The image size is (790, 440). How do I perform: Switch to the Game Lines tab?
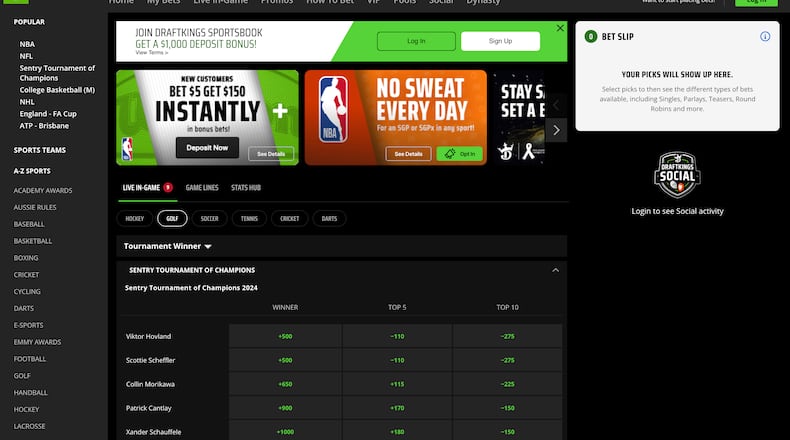tap(202, 187)
